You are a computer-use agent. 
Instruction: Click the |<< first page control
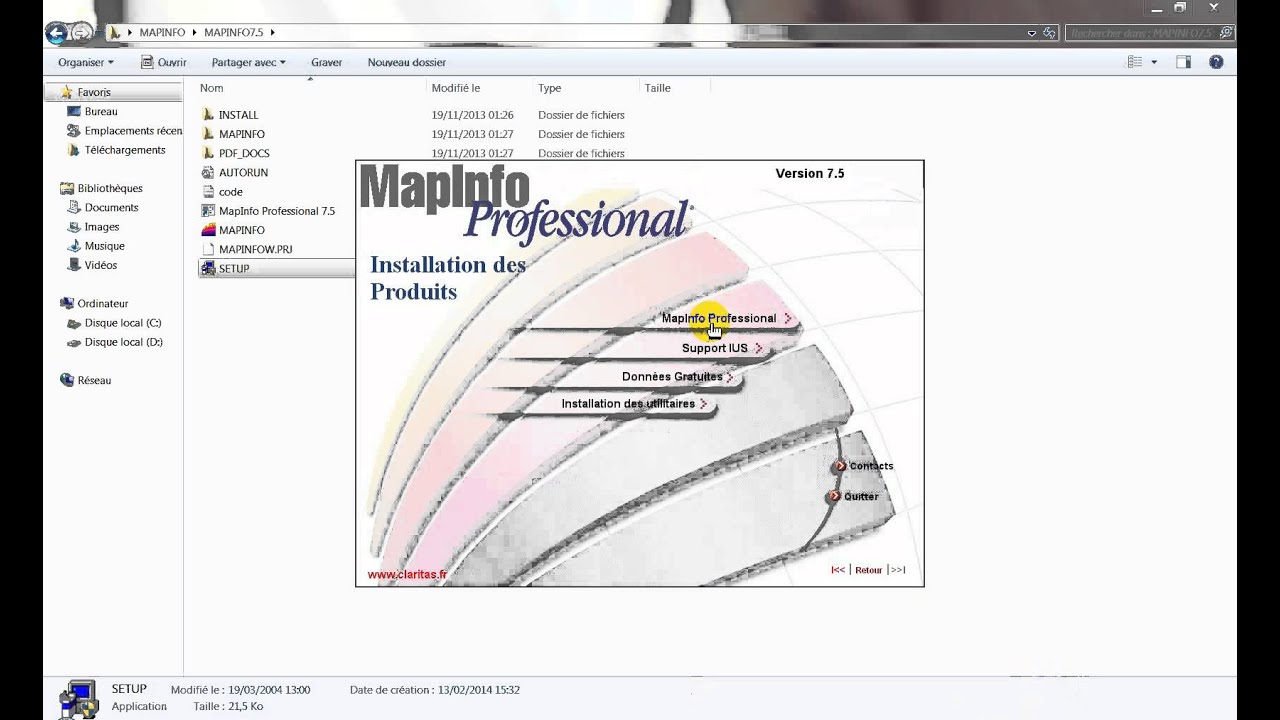pos(838,570)
